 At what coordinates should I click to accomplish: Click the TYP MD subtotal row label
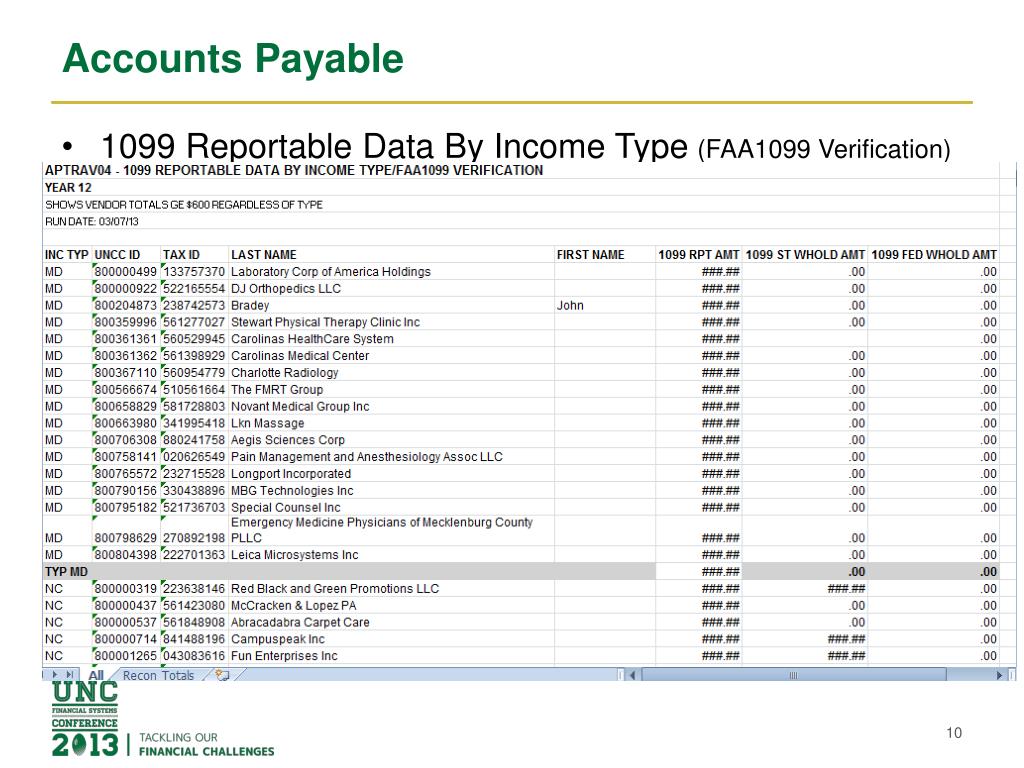point(67,572)
